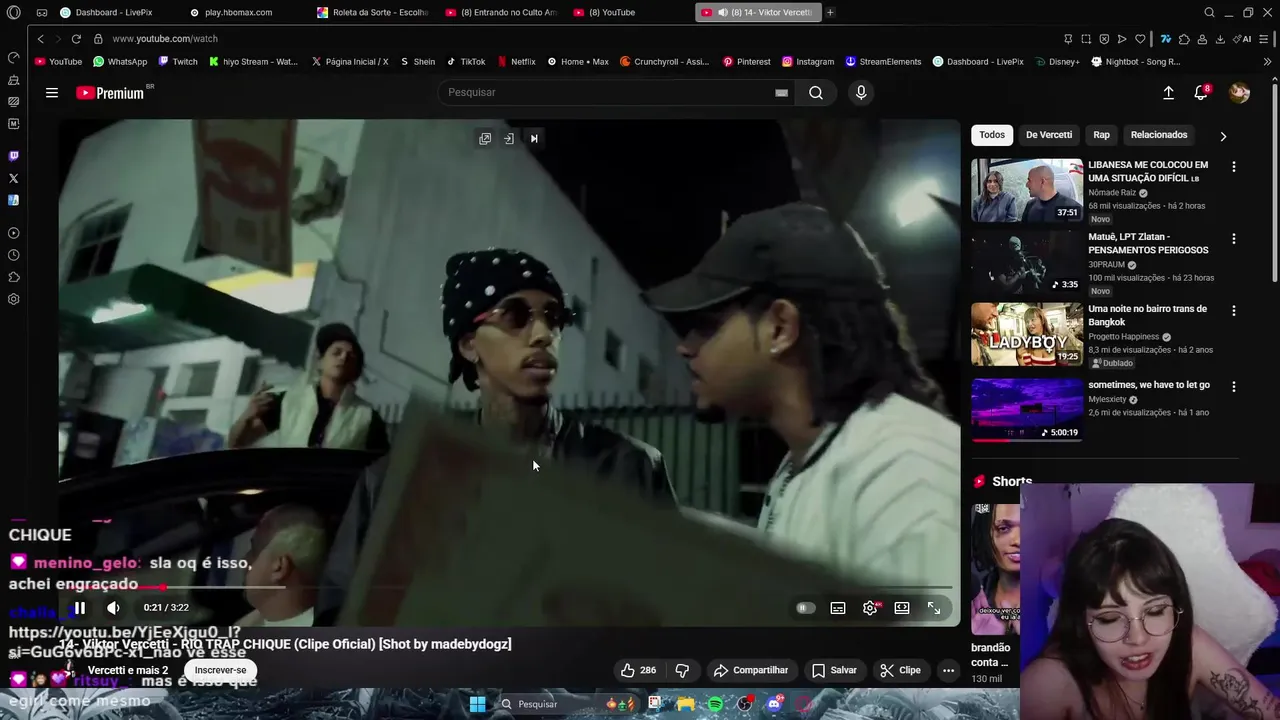Open File Explorer from the taskbar
Screen dimensions: 1280x720
[685, 704]
